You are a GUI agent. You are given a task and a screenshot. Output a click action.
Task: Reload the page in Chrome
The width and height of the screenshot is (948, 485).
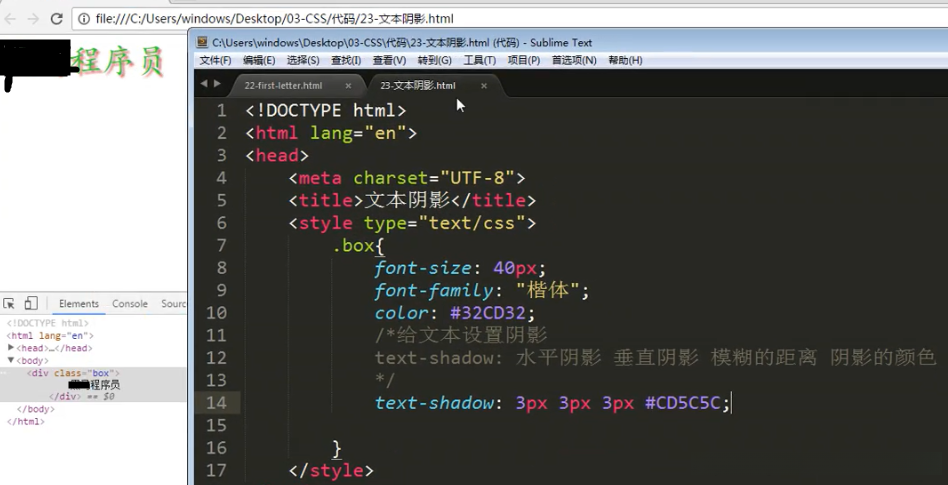tap(57, 19)
